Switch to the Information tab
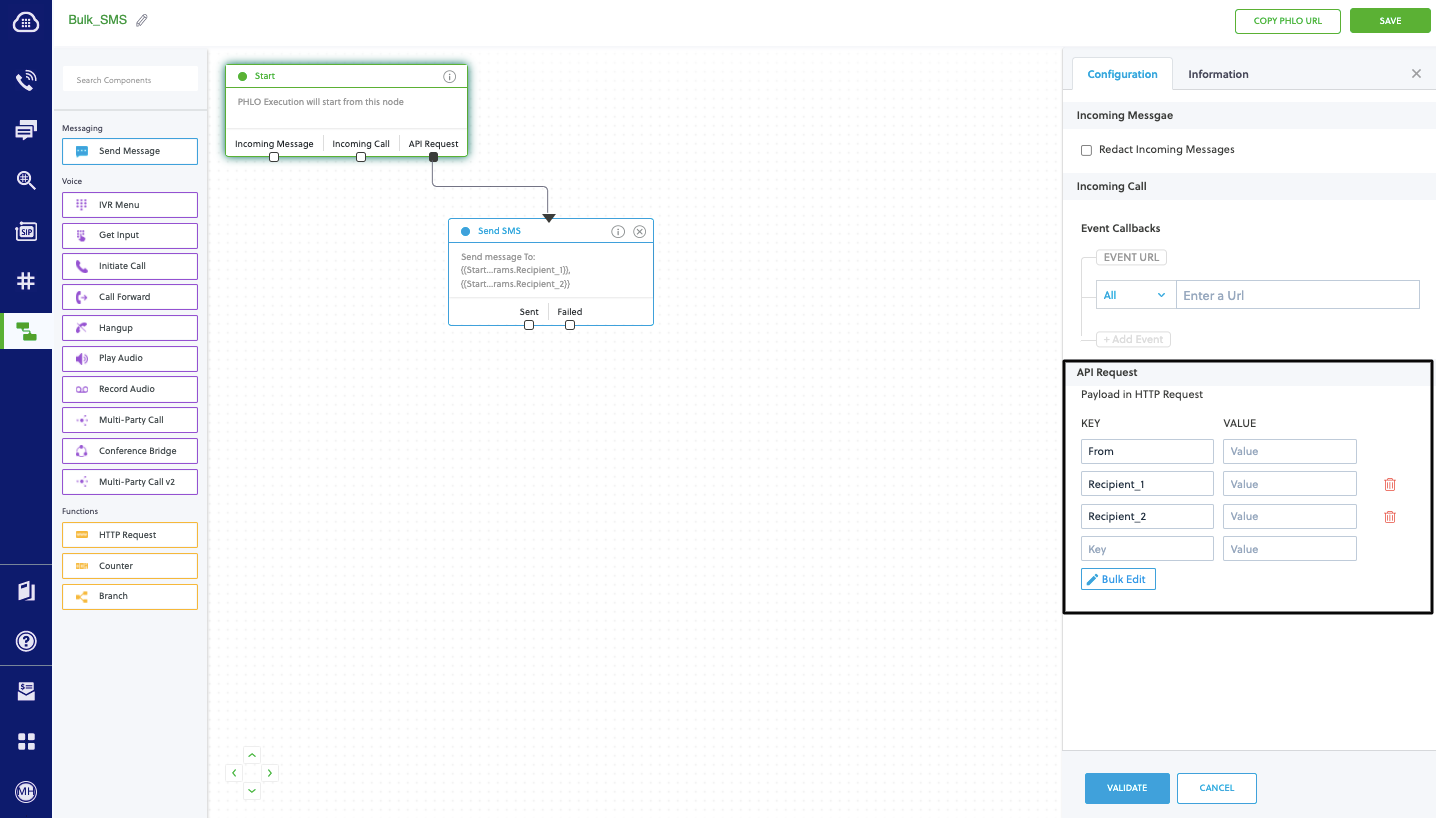1436x818 pixels. (1218, 73)
